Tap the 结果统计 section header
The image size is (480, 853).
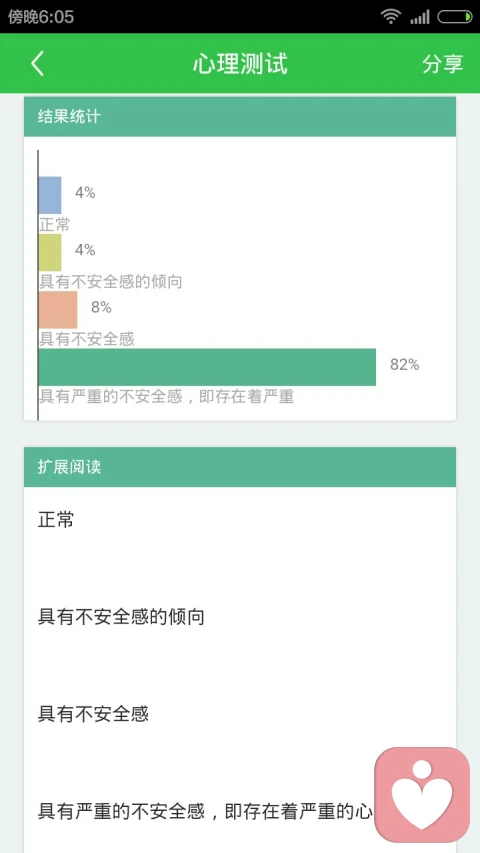tap(239, 116)
